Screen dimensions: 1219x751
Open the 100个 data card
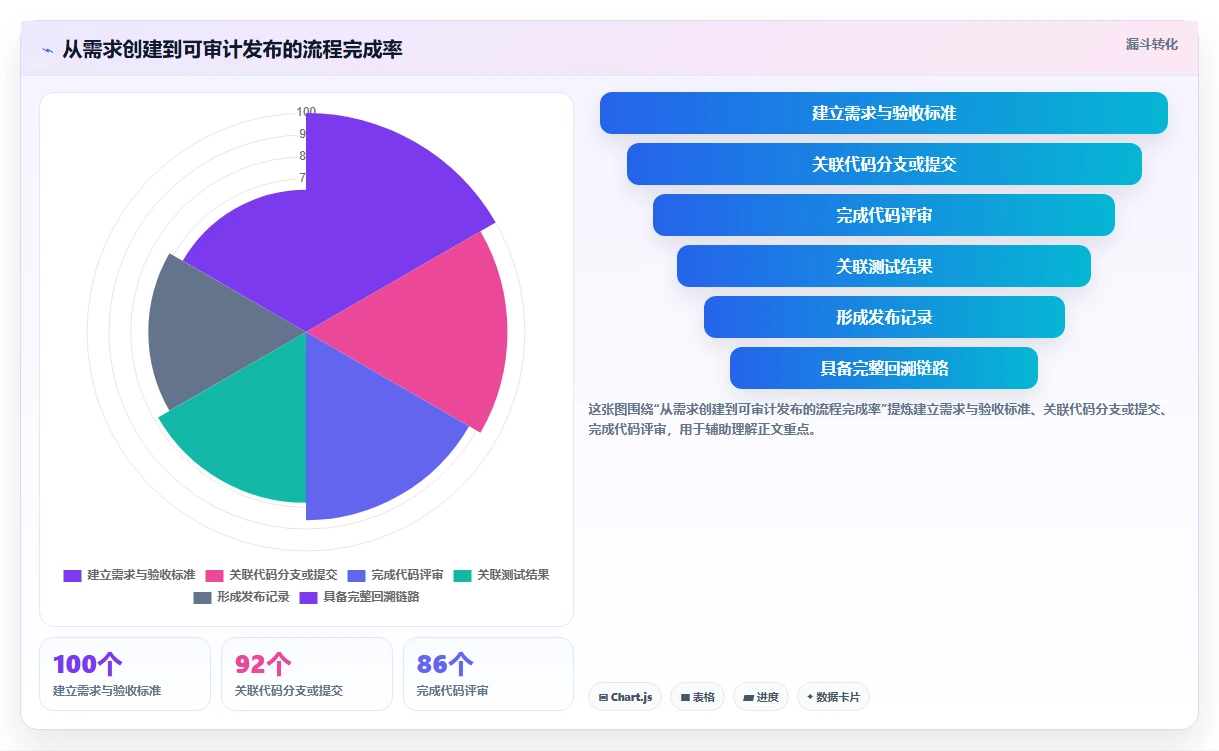point(125,674)
